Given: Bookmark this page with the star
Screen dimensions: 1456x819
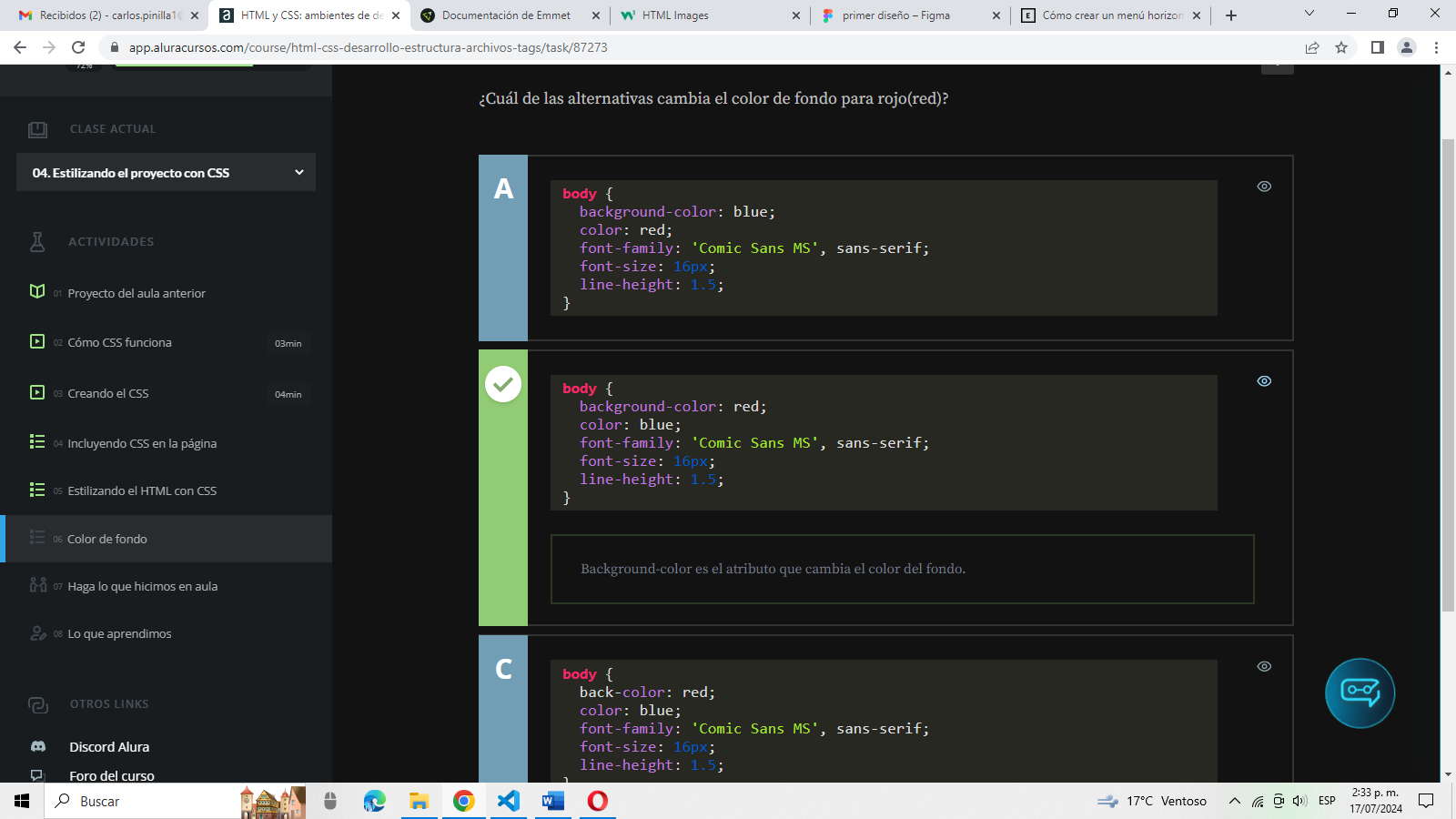Looking at the screenshot, I should (x=1341, y=47).
